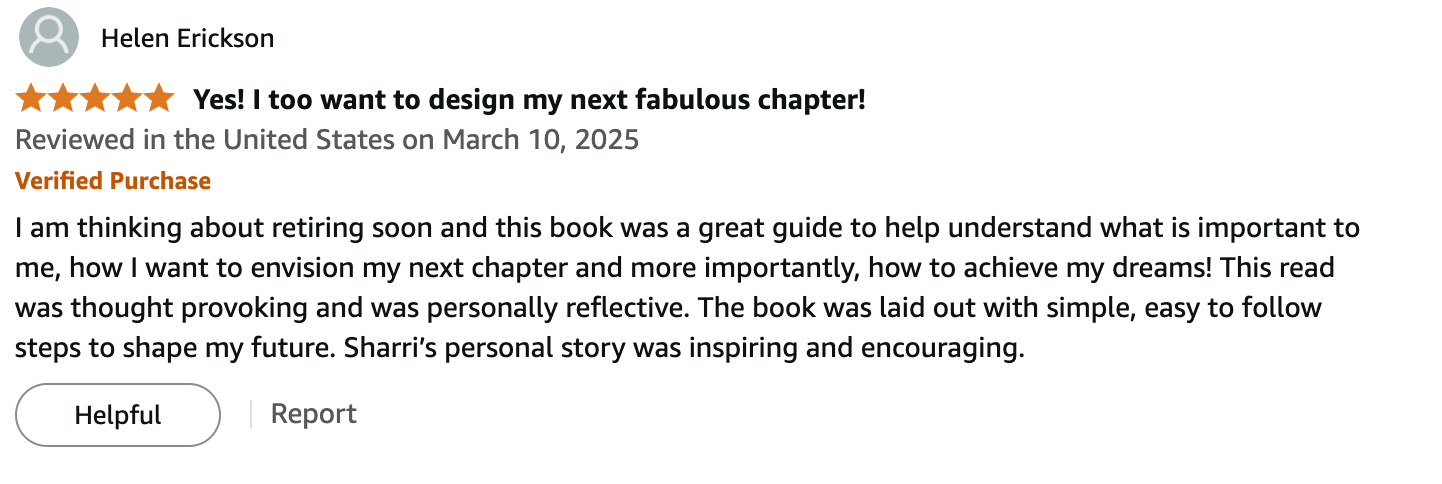Click the divider beside the Report link
1442x484 pixels.
[250, 414]
